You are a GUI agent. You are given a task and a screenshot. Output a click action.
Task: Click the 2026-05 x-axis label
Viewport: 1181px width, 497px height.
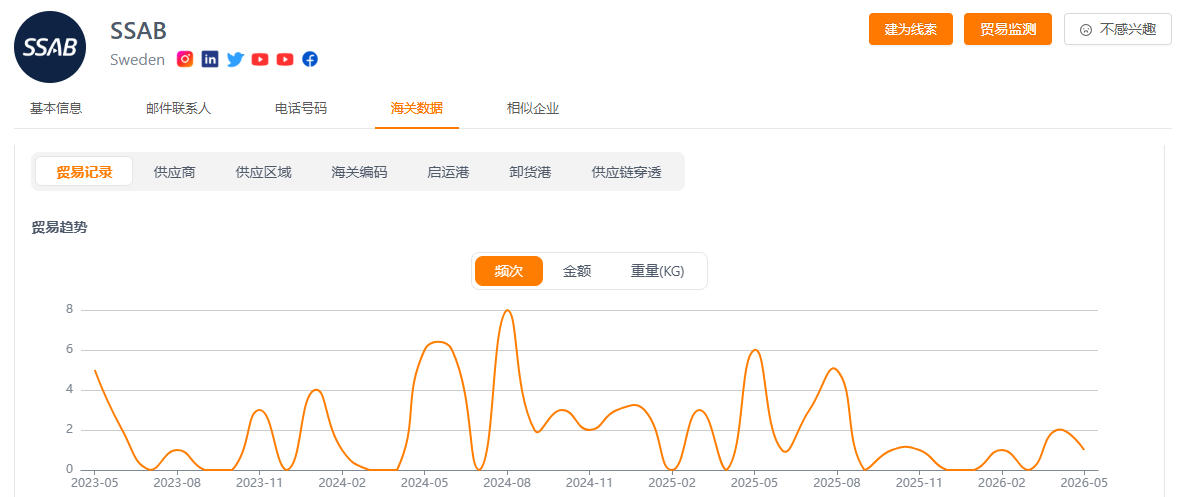pyautogui.click(x=1084, y=482)
